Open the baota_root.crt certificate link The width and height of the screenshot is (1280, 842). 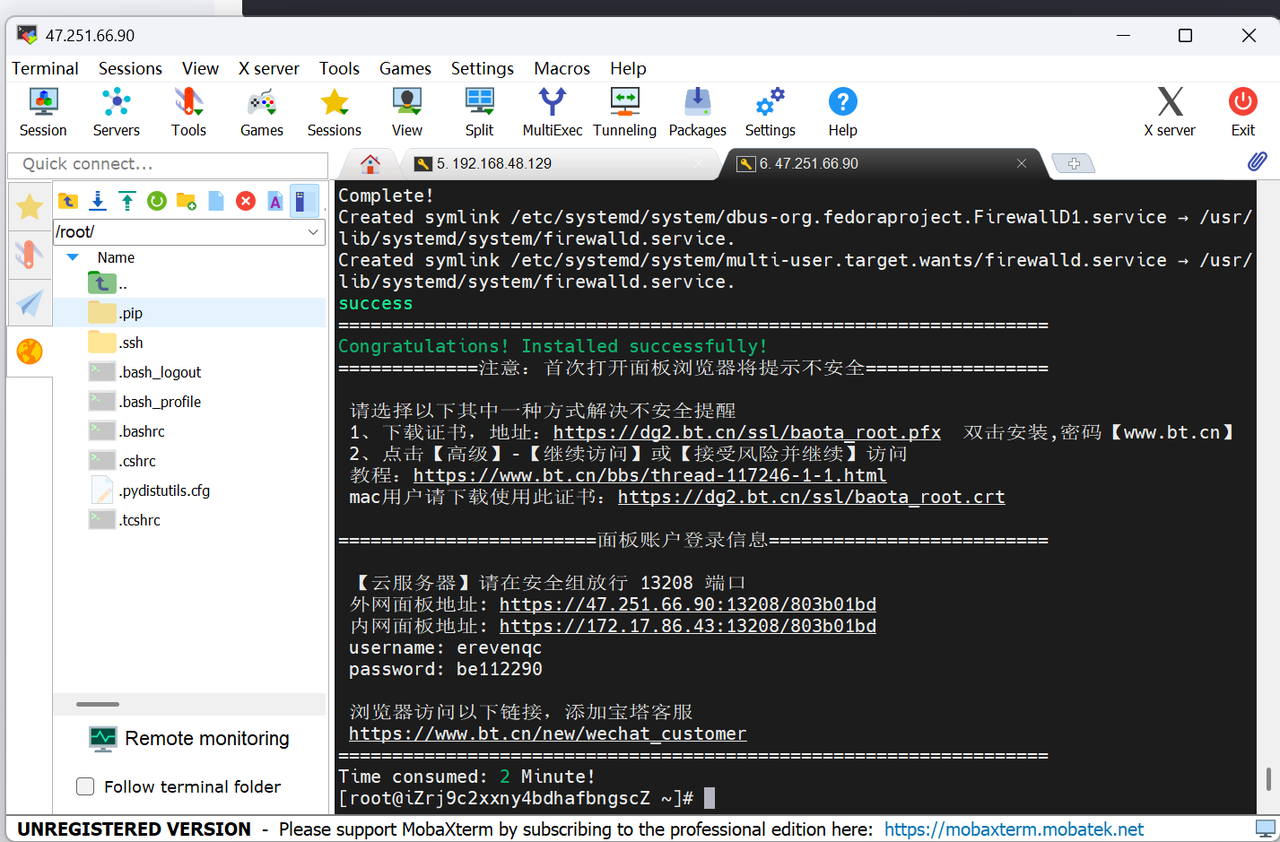click(811, 497)
